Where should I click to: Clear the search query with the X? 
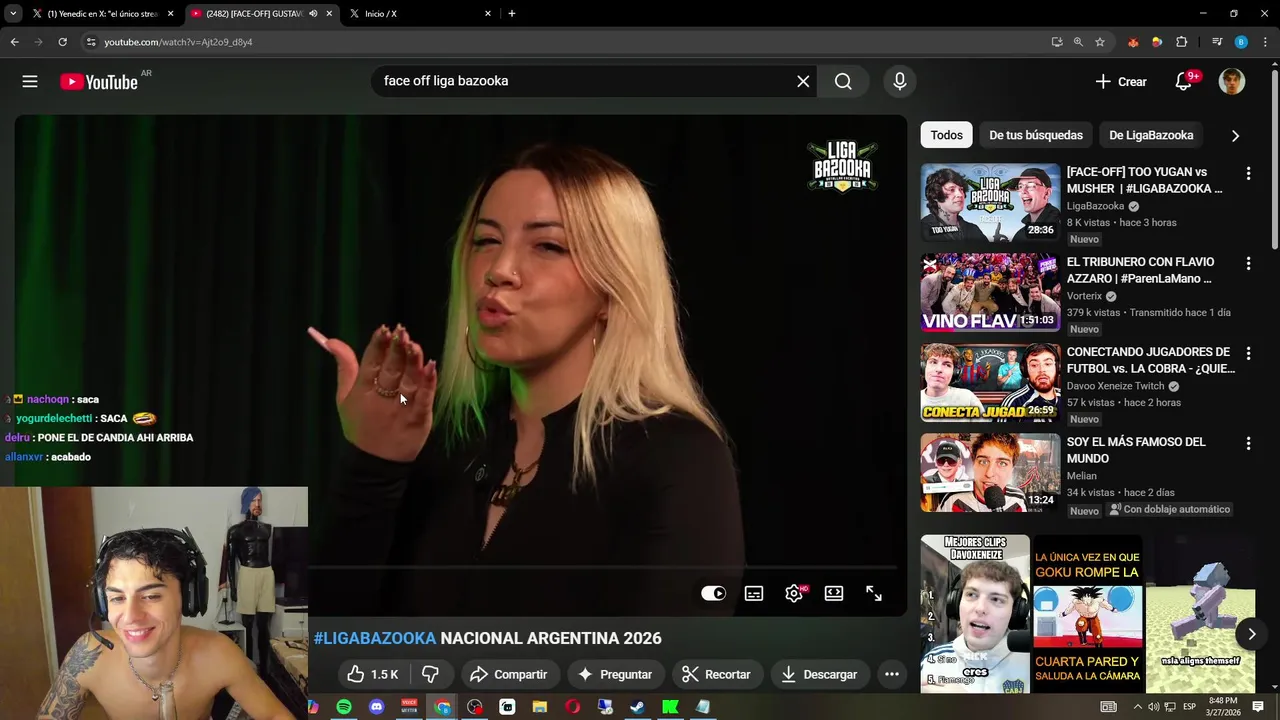pos(803,81)
